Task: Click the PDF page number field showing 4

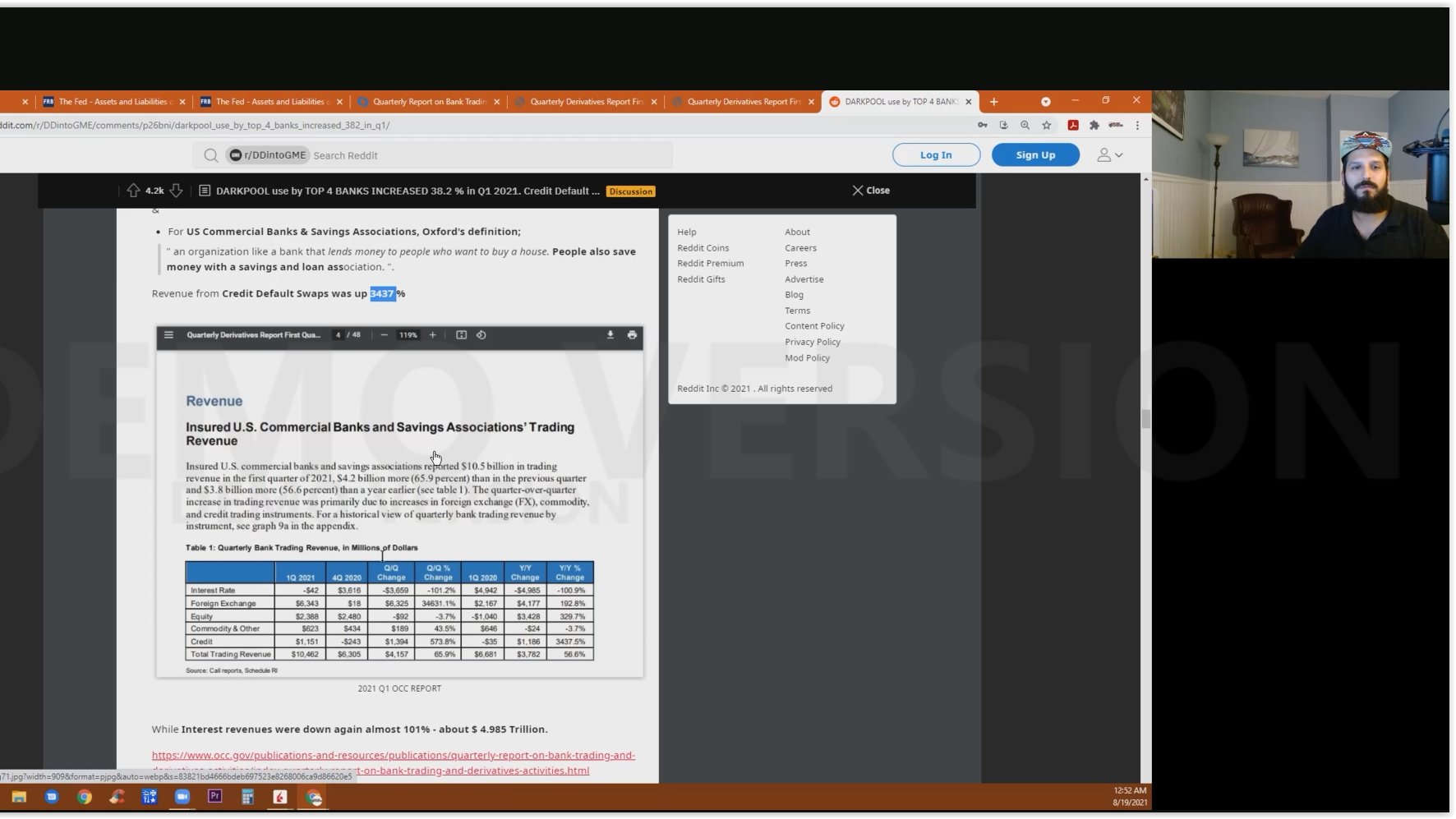Action: coord(338,334)
